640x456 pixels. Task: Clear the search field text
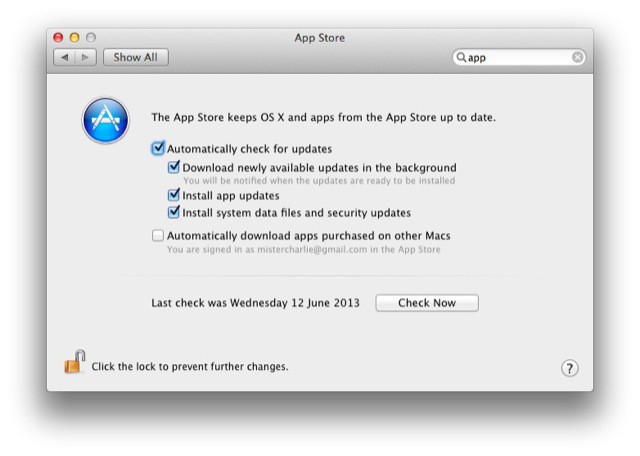[x=577, y=58]
